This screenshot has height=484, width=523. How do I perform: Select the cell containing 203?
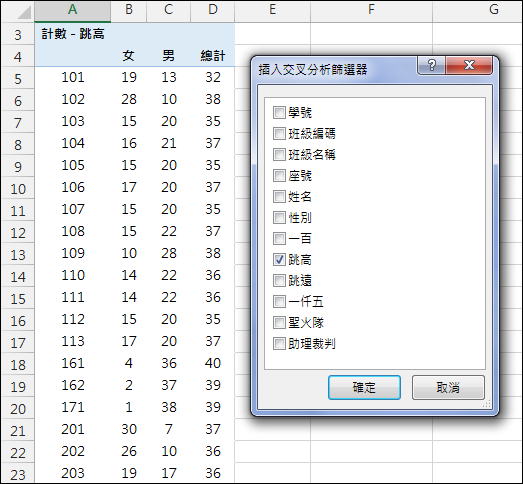coord(72,473)
